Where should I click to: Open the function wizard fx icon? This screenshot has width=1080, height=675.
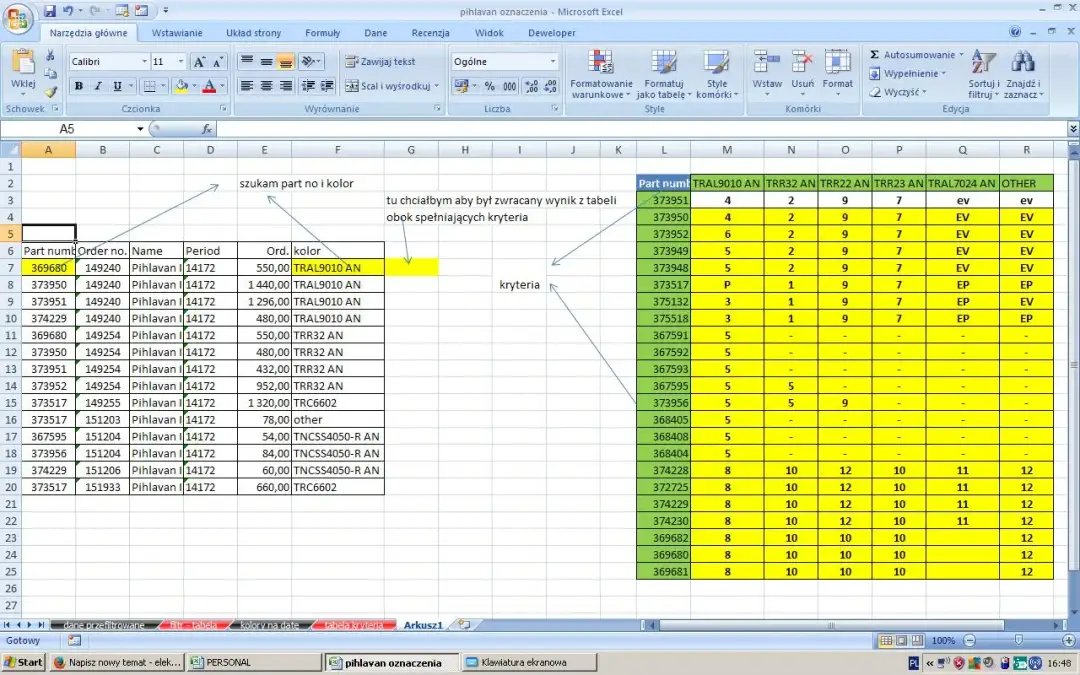pos(206,129)
